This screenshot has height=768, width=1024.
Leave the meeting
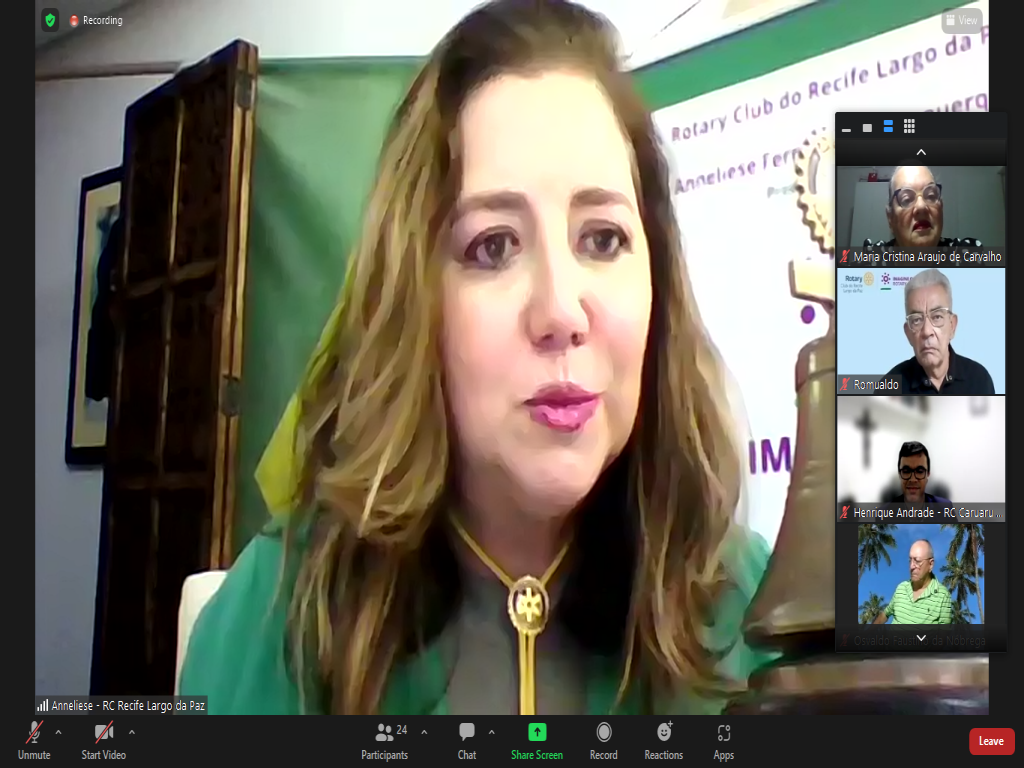991,741
